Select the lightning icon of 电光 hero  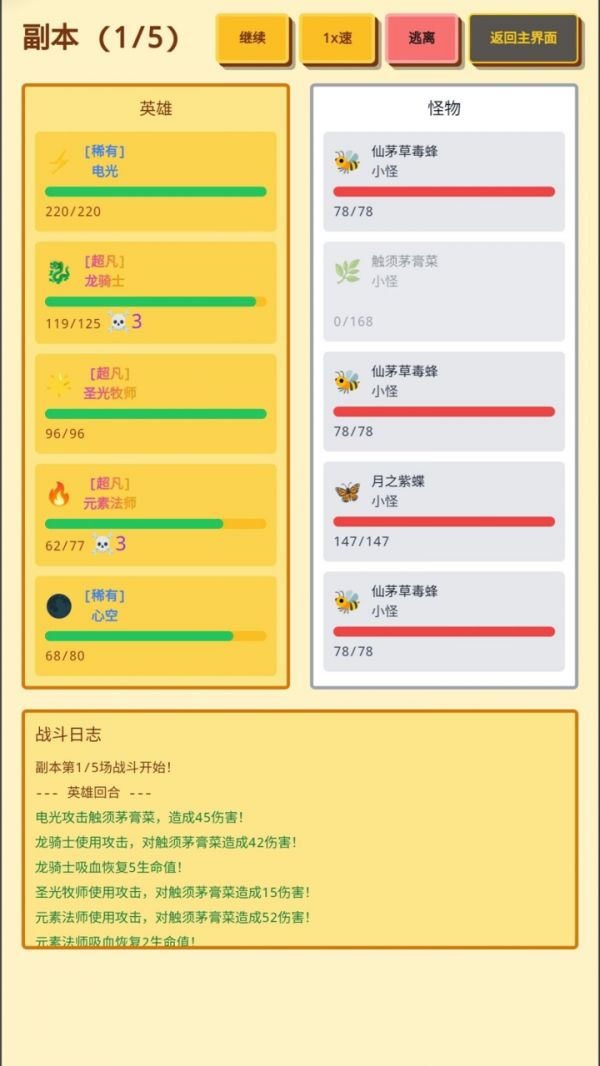coord(57,160)
